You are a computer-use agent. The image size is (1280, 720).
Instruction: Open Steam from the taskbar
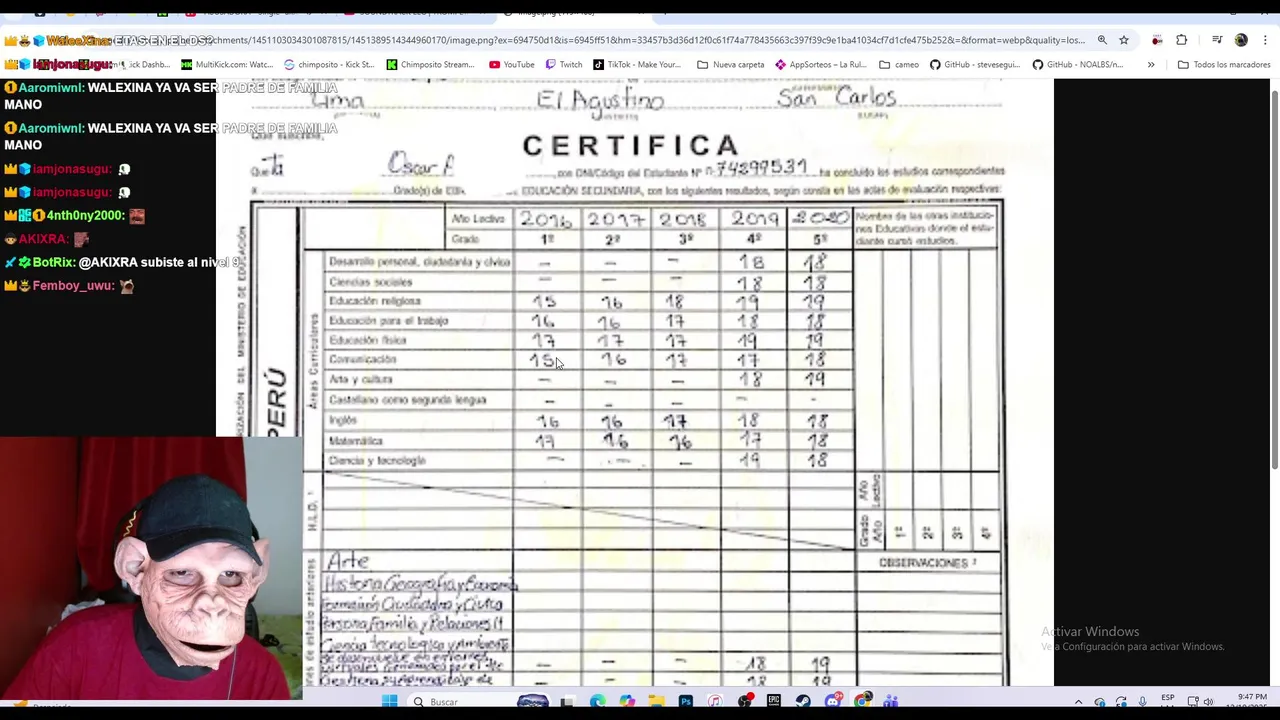point(803,702)
